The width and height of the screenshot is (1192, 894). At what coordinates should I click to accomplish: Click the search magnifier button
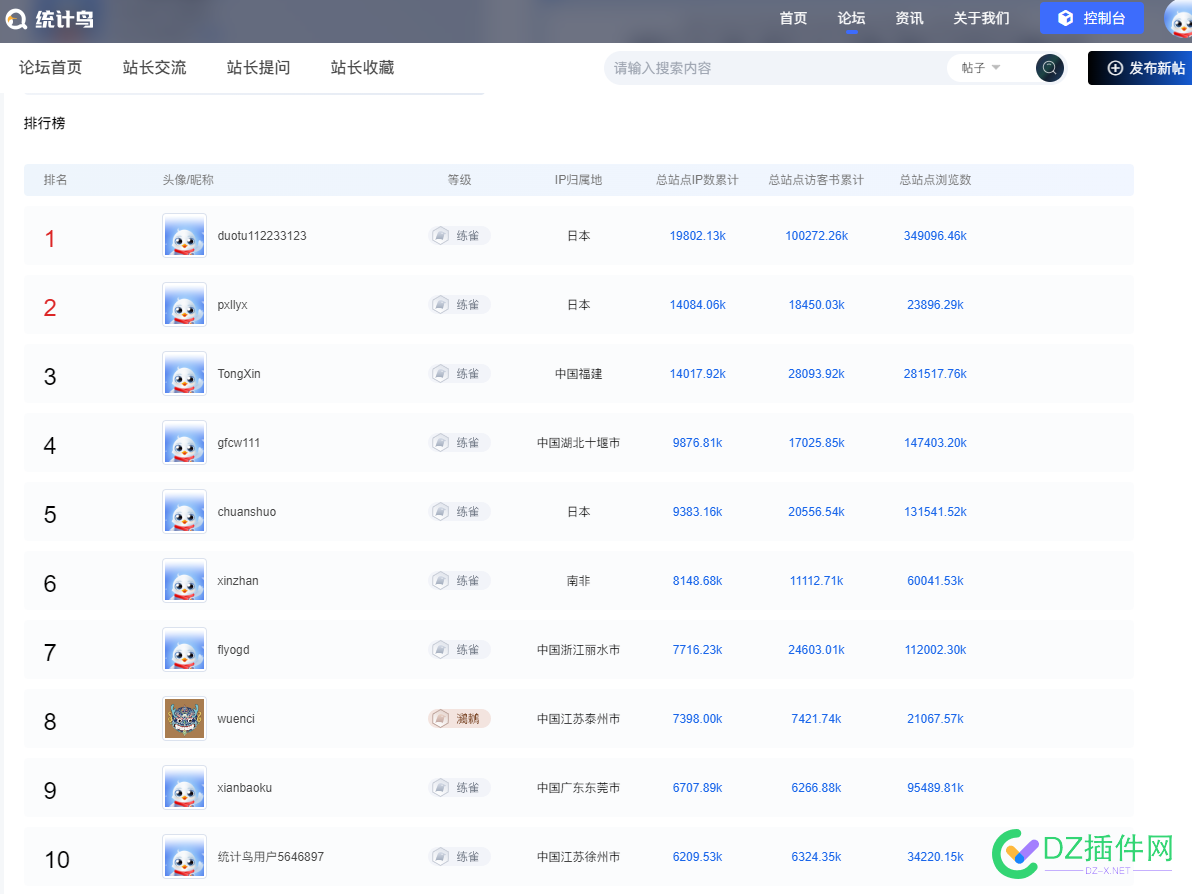click(1049, 68)
